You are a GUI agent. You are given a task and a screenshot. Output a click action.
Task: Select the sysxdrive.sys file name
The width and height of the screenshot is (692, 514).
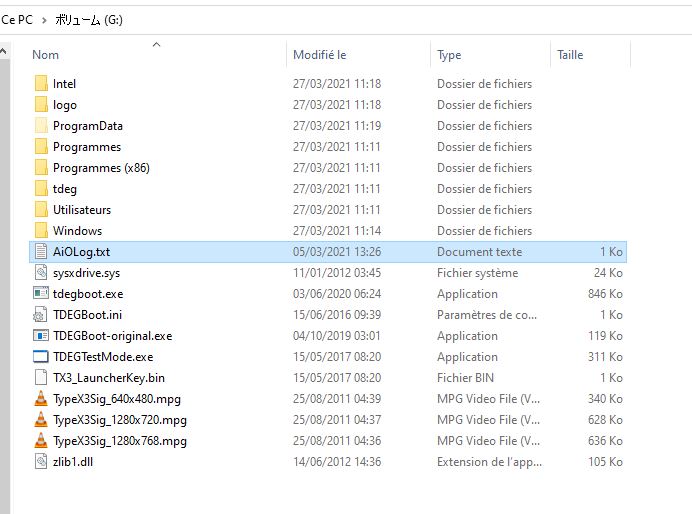click(86, 273)
